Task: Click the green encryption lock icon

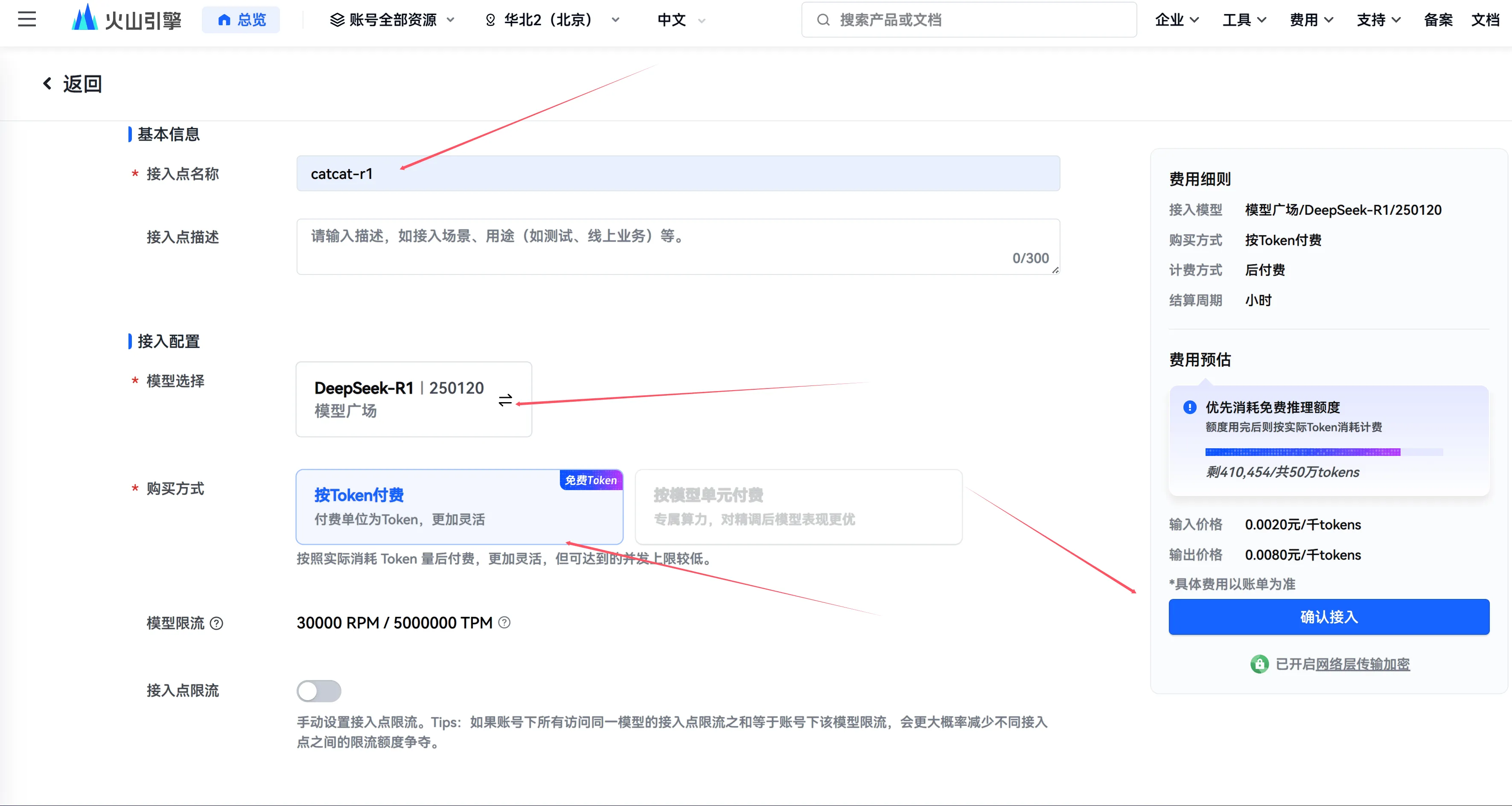Action: tap(1259, 664)
